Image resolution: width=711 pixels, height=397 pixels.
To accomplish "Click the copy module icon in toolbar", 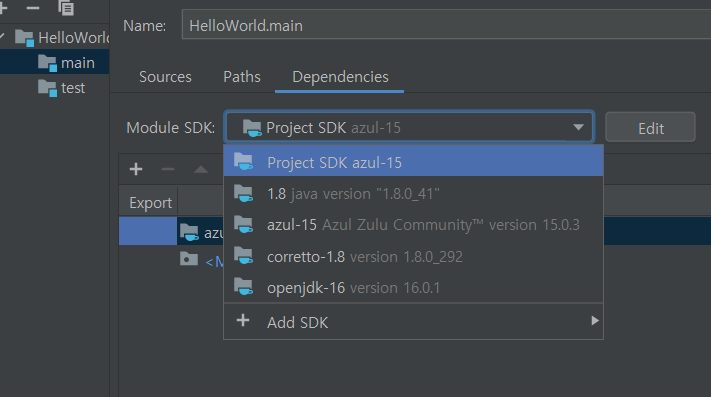I will (x=66, y=8).
